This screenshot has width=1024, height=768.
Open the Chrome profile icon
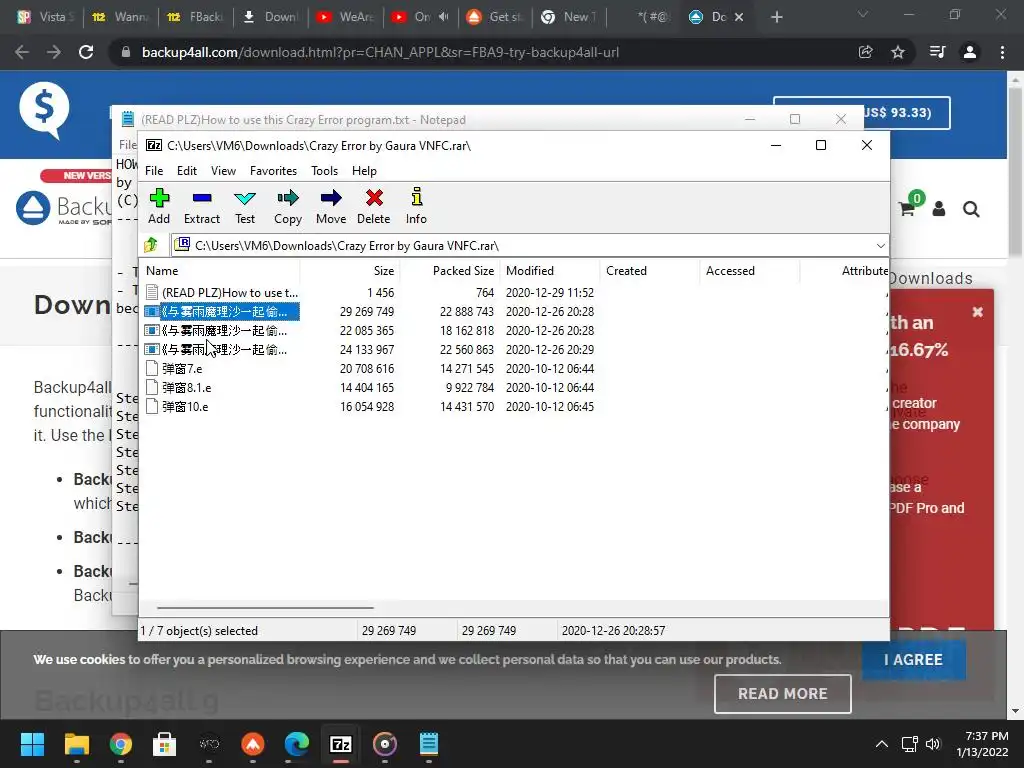(970, 52)
